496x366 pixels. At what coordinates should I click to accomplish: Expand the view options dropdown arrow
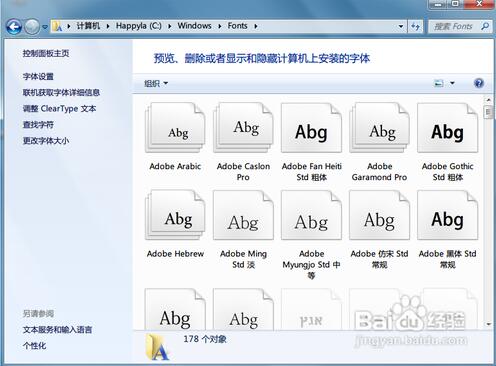click(x=452, y=83)
